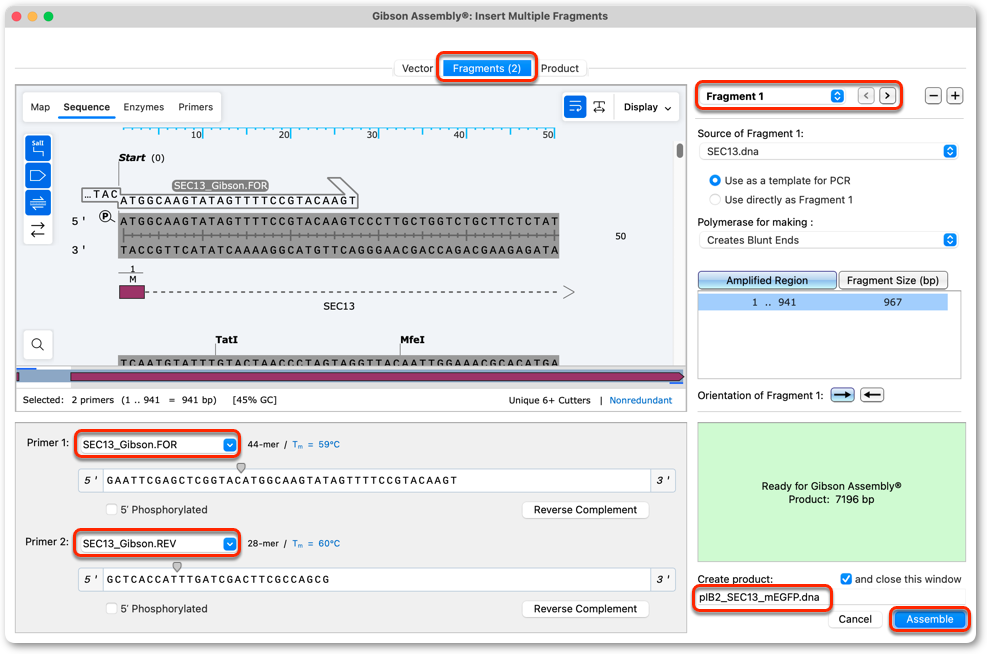Switch to the Product tab
This screenshot has height=654, width=987.
(560, 68)
